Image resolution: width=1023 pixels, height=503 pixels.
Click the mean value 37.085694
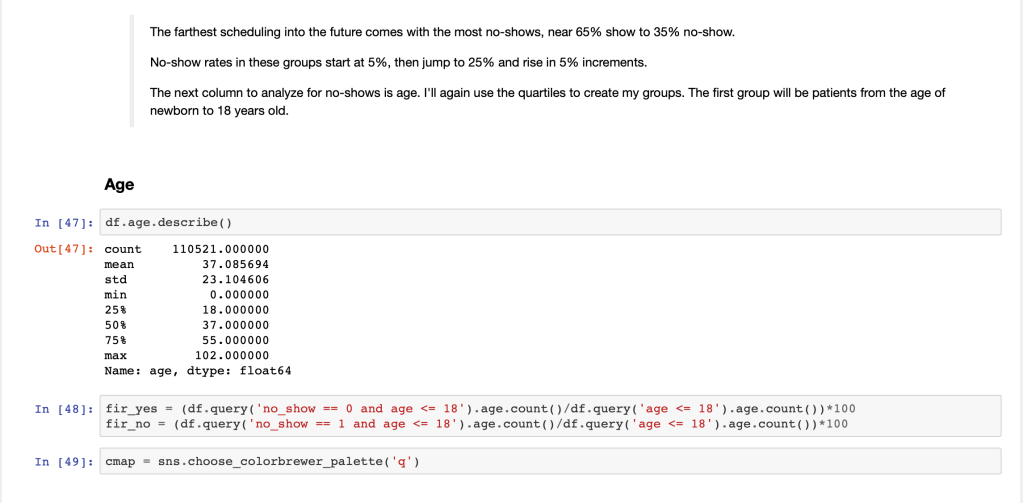coord(235,264)
